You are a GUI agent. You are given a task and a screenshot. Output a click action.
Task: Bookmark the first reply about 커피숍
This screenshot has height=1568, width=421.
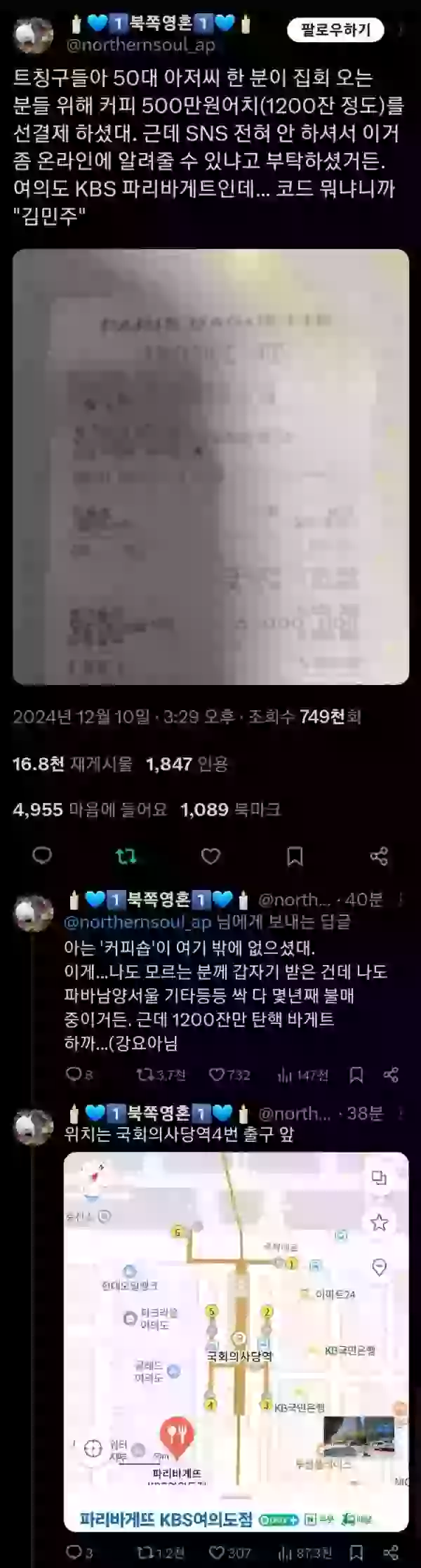point(356,1075)
